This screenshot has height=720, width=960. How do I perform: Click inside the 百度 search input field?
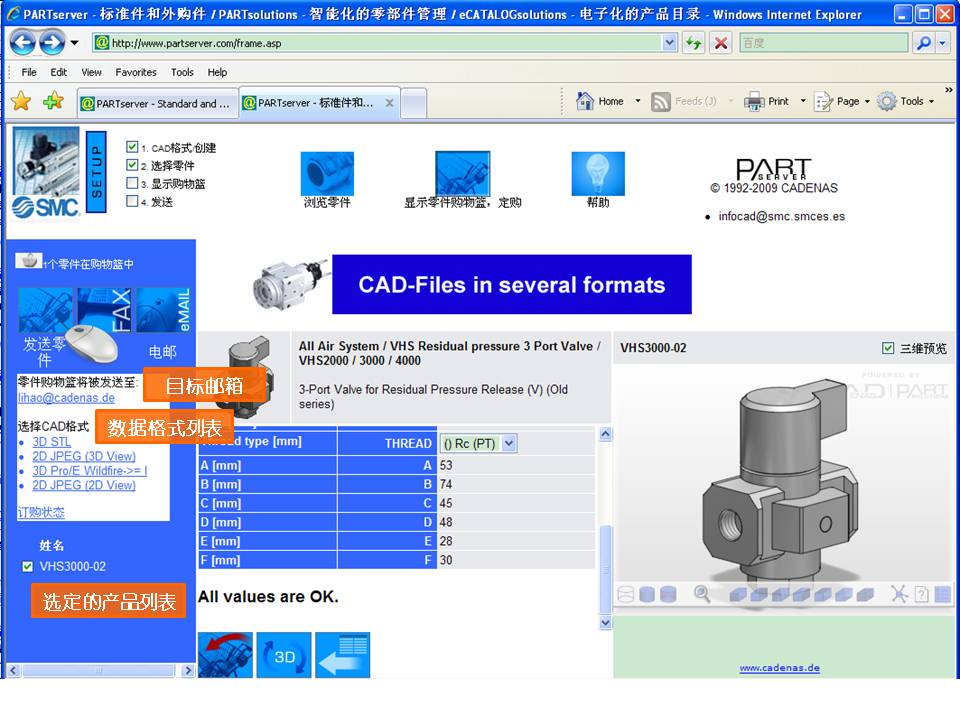pyautogui.click(x=823, y=43)
